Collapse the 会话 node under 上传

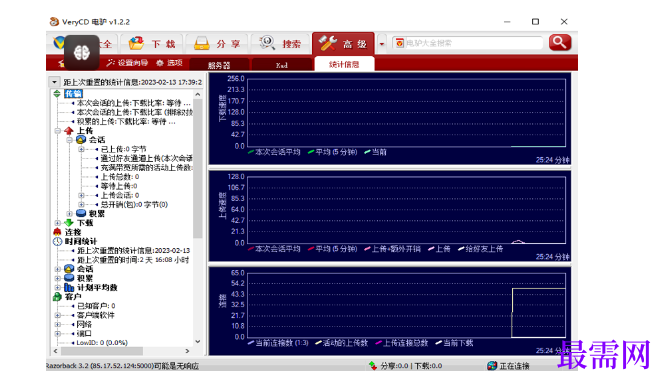pos(69,140)
